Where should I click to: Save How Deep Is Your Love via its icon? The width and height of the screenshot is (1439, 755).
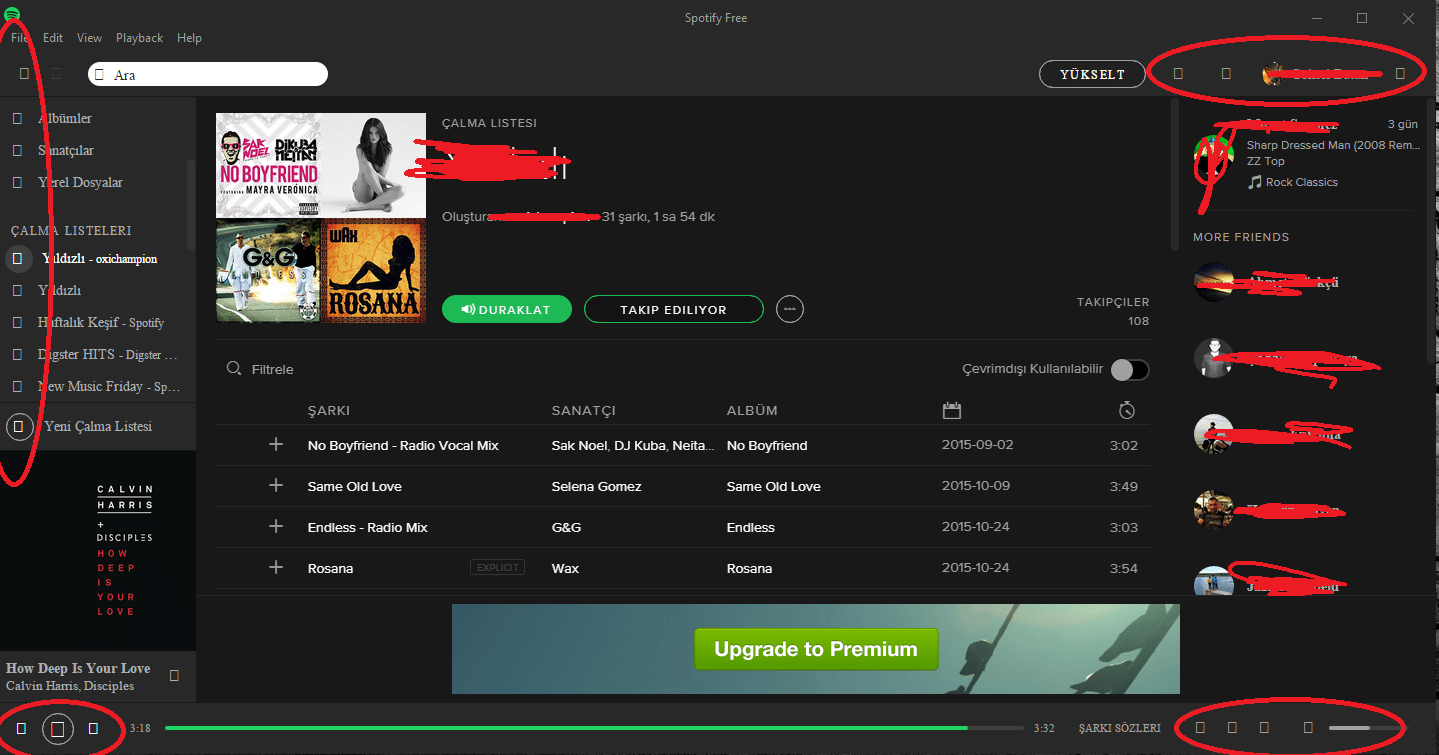174,676
